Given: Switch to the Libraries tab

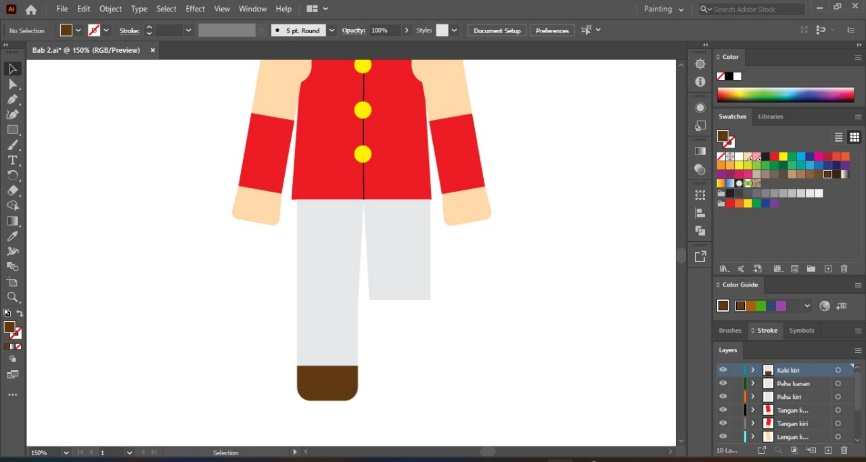Looking at the screenshot, I should tap(770, 116).
